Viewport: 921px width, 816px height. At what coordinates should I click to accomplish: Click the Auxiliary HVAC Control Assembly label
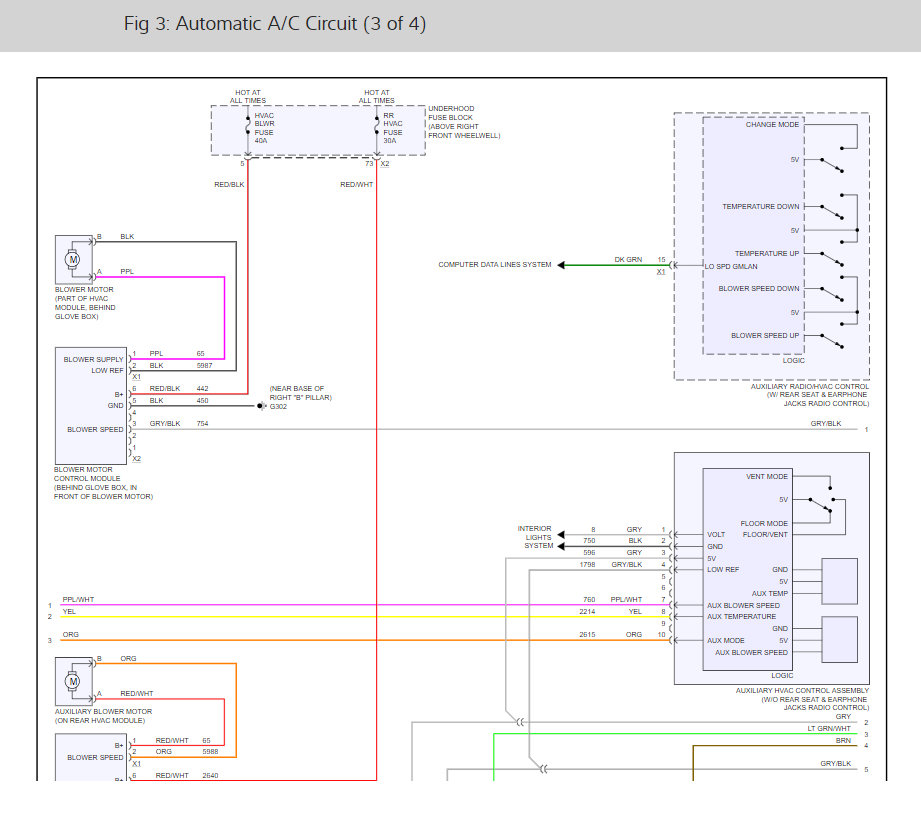[x=802, y=699]
